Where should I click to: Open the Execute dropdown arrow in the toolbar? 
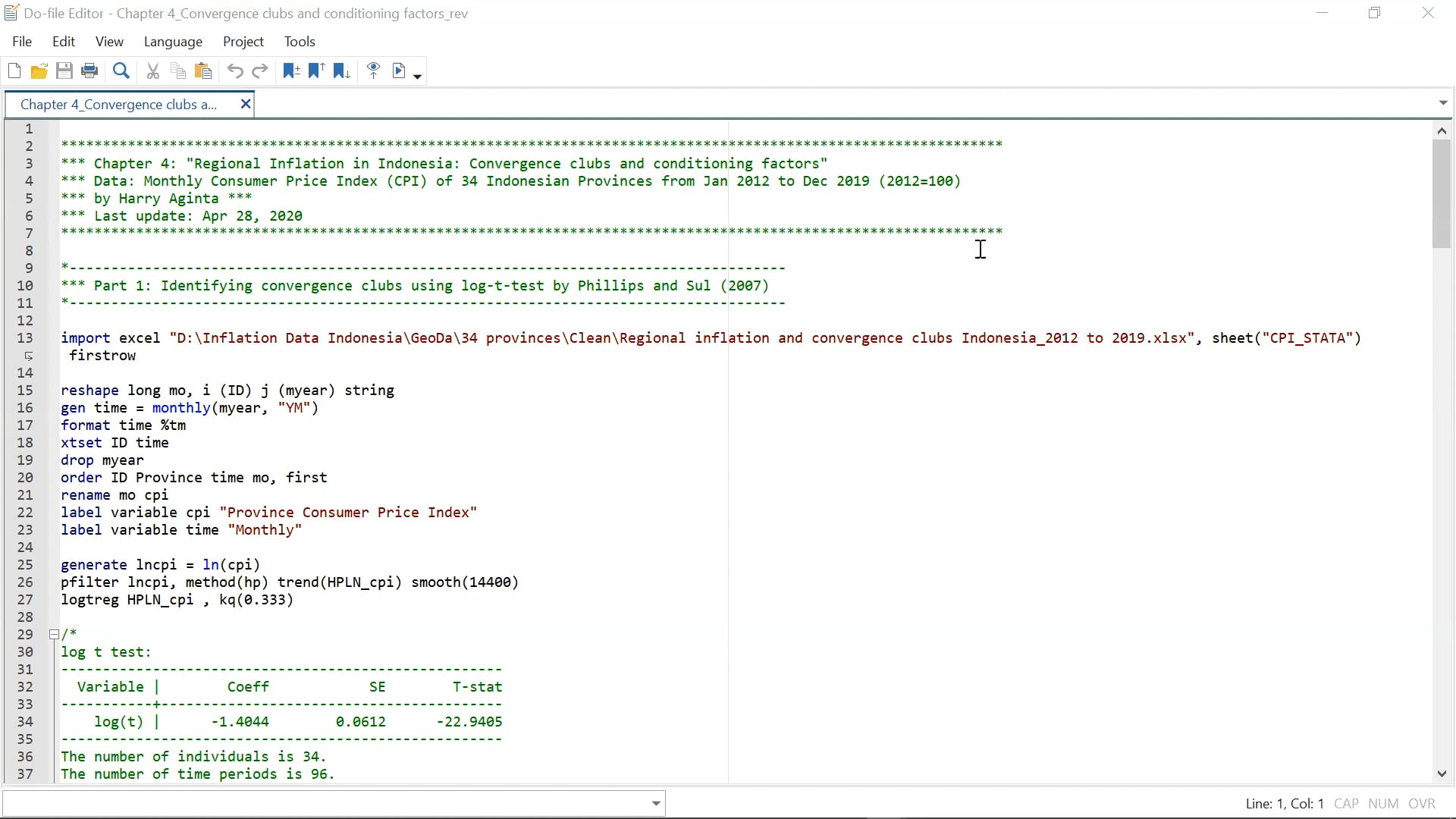tap(417, 75)
